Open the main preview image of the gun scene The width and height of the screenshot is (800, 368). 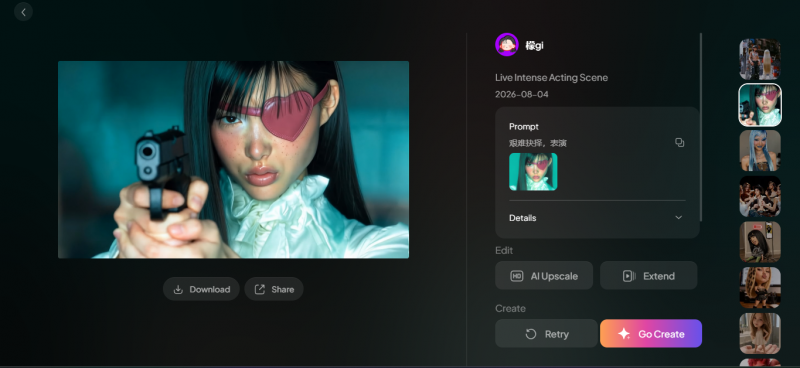point(233,159)
